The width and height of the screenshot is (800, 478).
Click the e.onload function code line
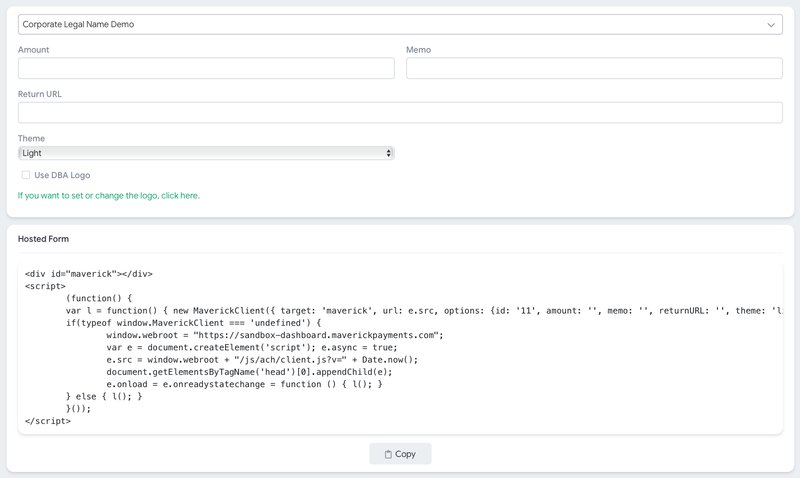click(x=244, y=384)
